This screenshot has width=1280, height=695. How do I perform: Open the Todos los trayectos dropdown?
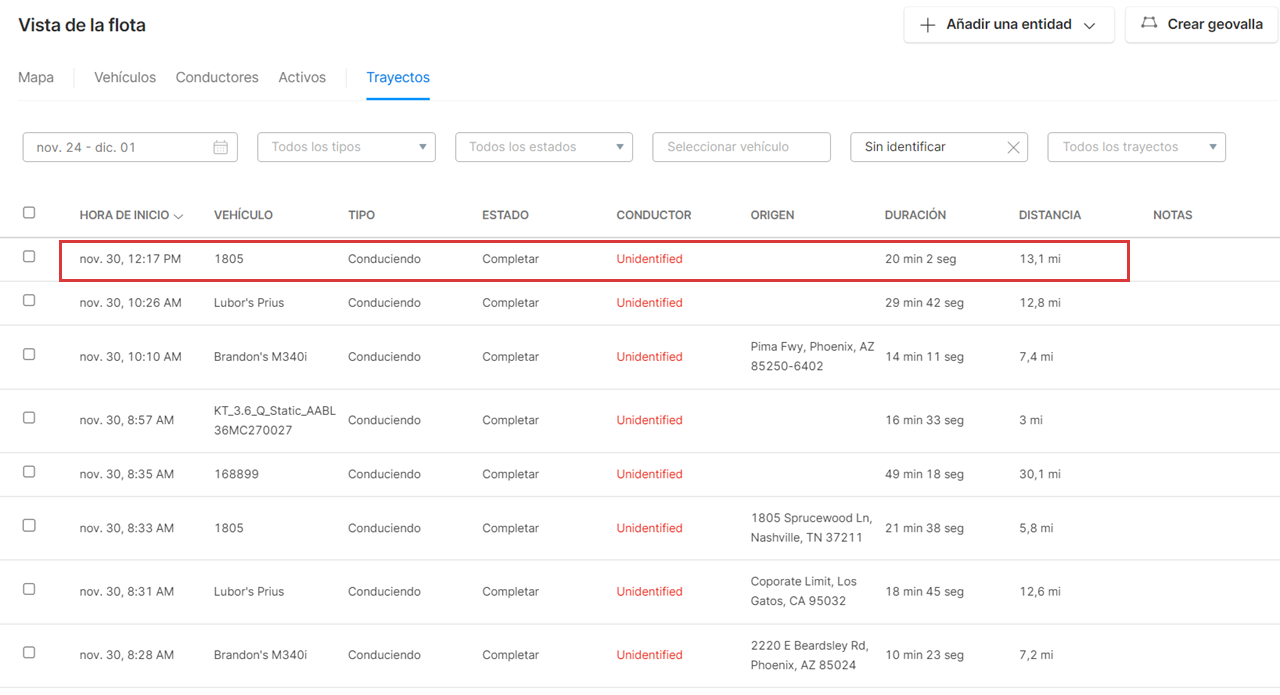[x=1137, y=147]
